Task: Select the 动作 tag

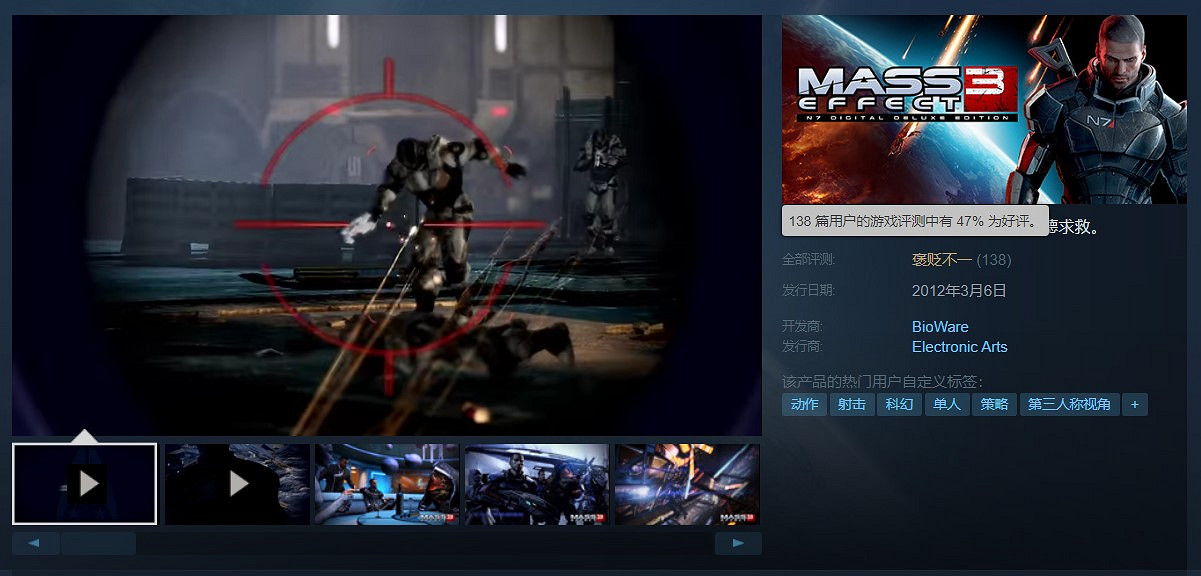Action: [x=804, y=405]
